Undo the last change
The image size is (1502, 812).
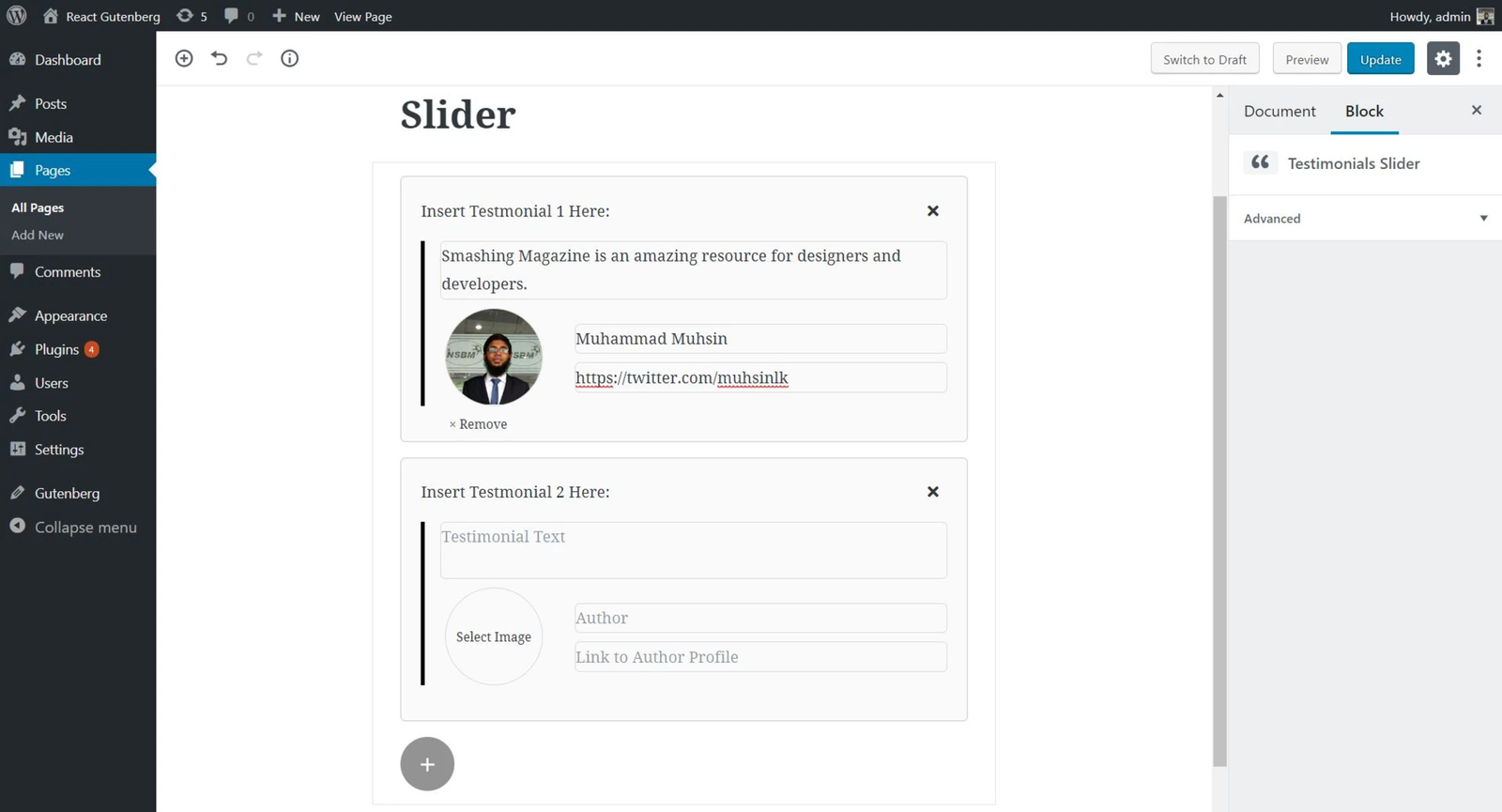219,58
